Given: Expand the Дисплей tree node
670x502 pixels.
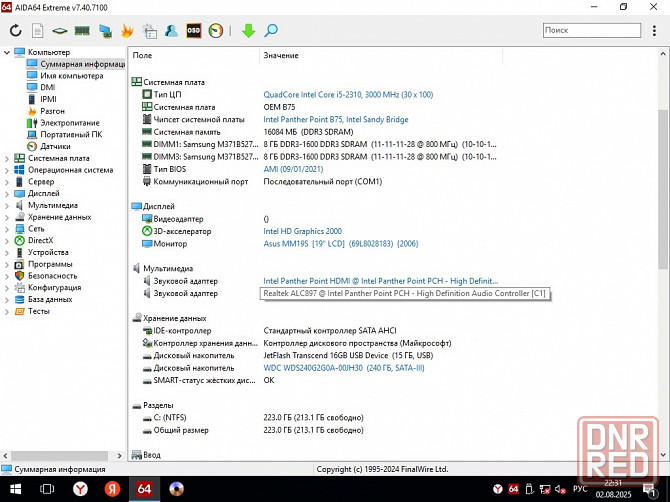Looking at the screenshot, I should click(6, 194).
